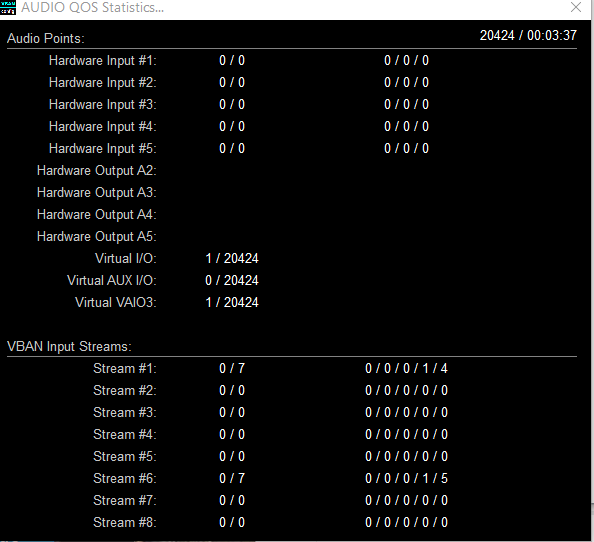Select Stream #6 0 / 0 / 0 / 1 / 5 stats
This screenshot has height=542, width=594.
(x=406, y=478)
